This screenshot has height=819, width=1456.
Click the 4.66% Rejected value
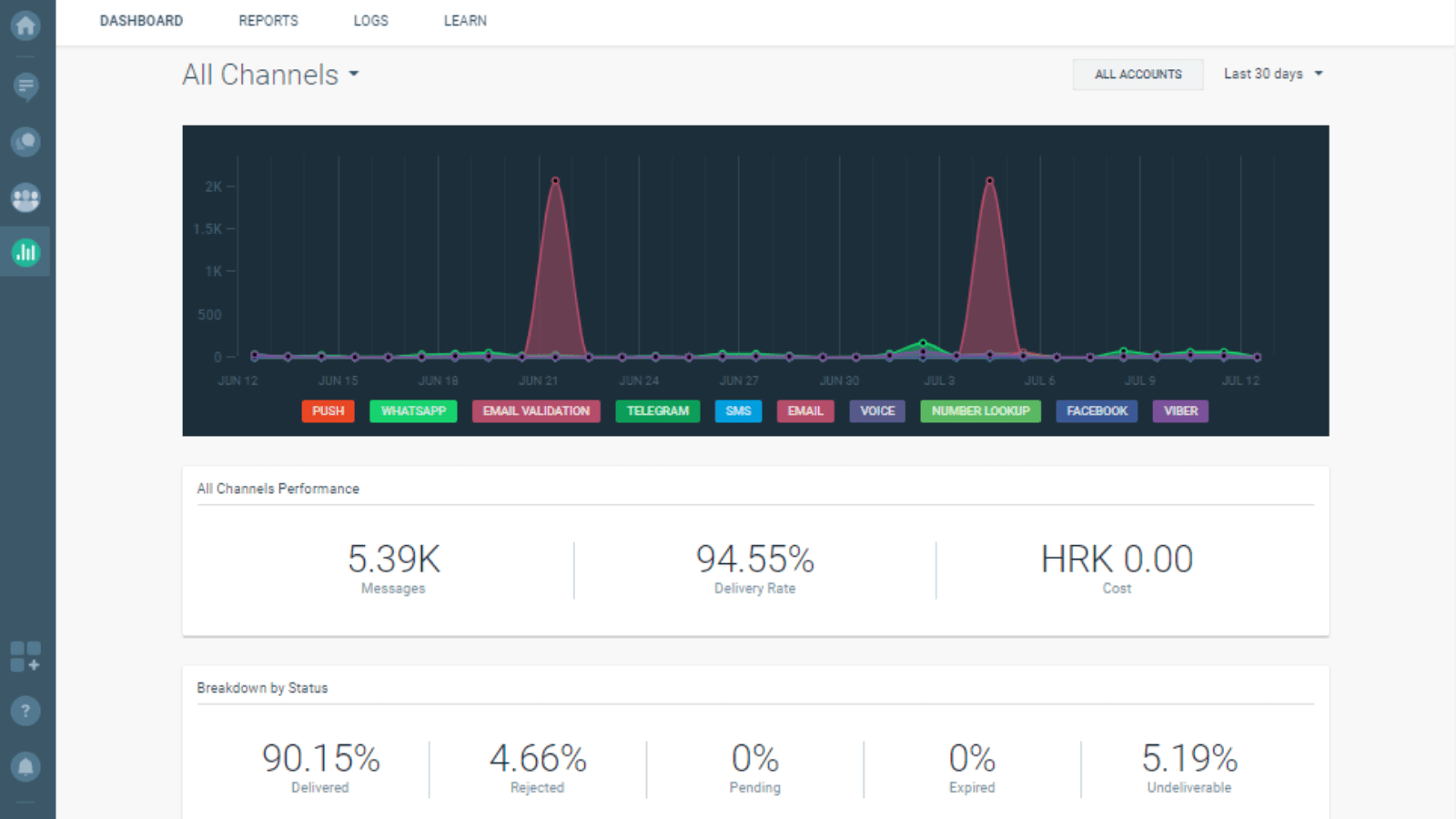pos(538,759)
